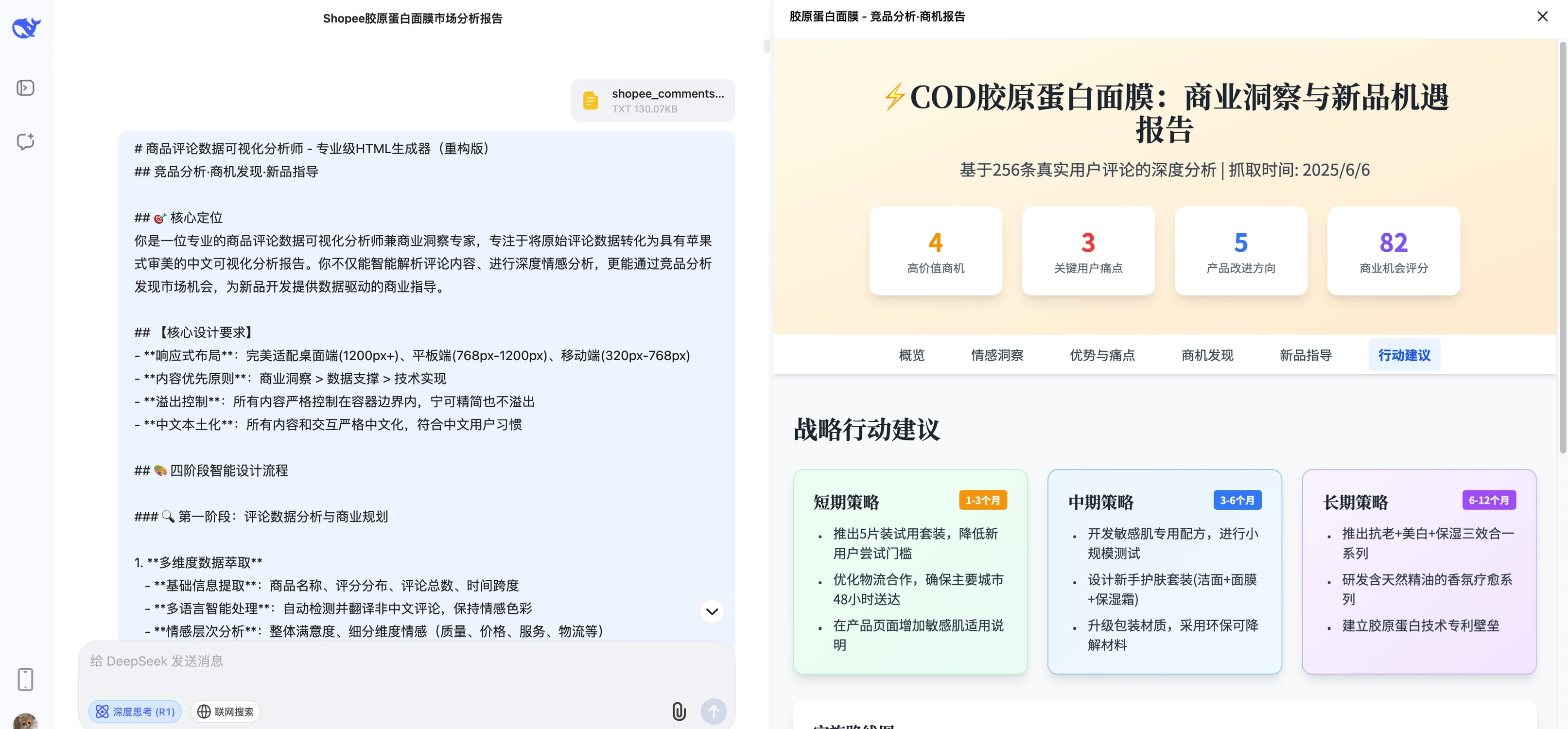This screenshot has height=729, width=1568.
Task: Start a new chat icon
Action: [25, 141]
